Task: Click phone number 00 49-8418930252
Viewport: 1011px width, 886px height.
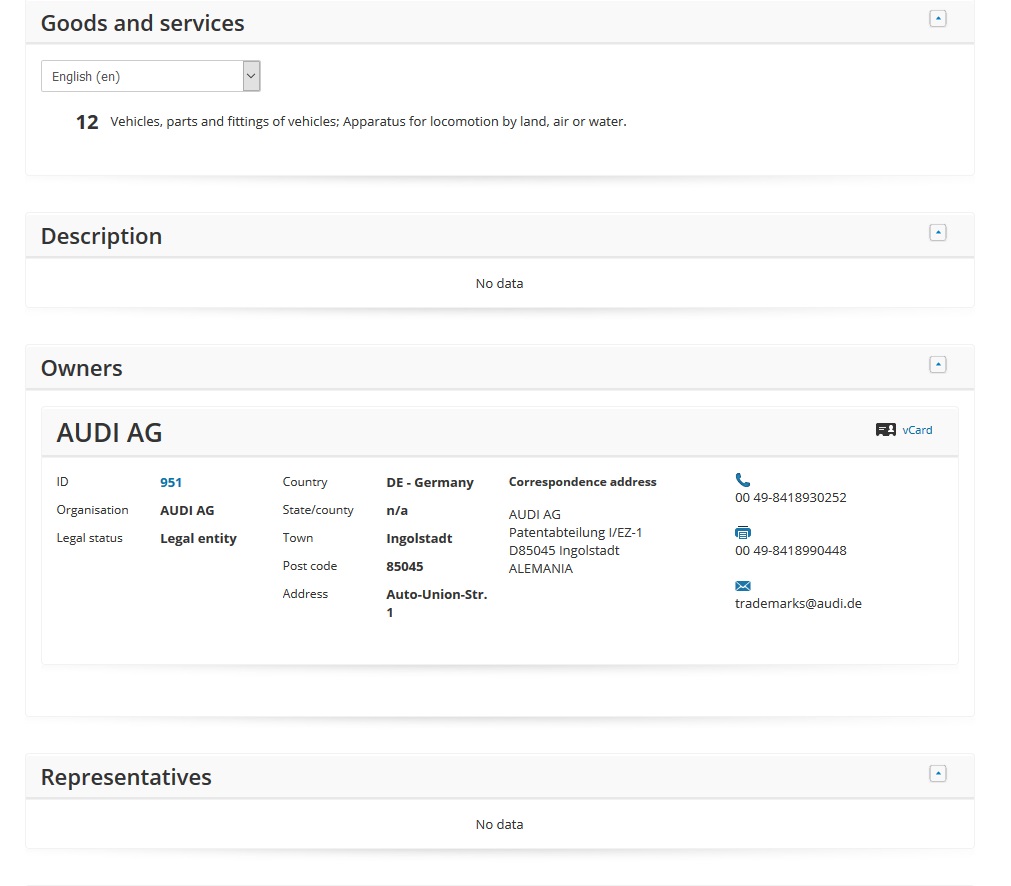Action: (790, 497)
